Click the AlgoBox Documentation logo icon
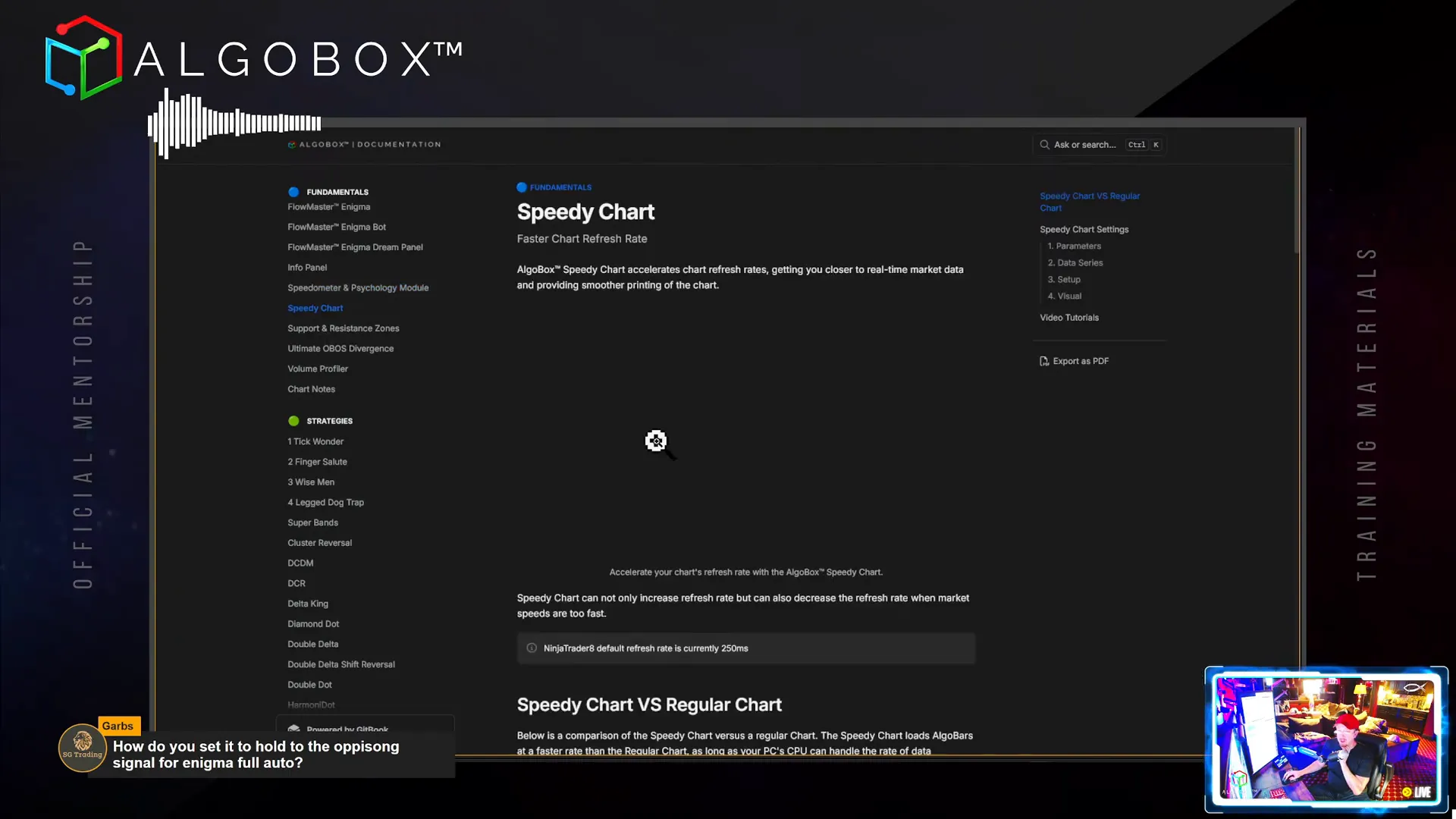Screen dimensions: 1456x819 click(291, 145)
